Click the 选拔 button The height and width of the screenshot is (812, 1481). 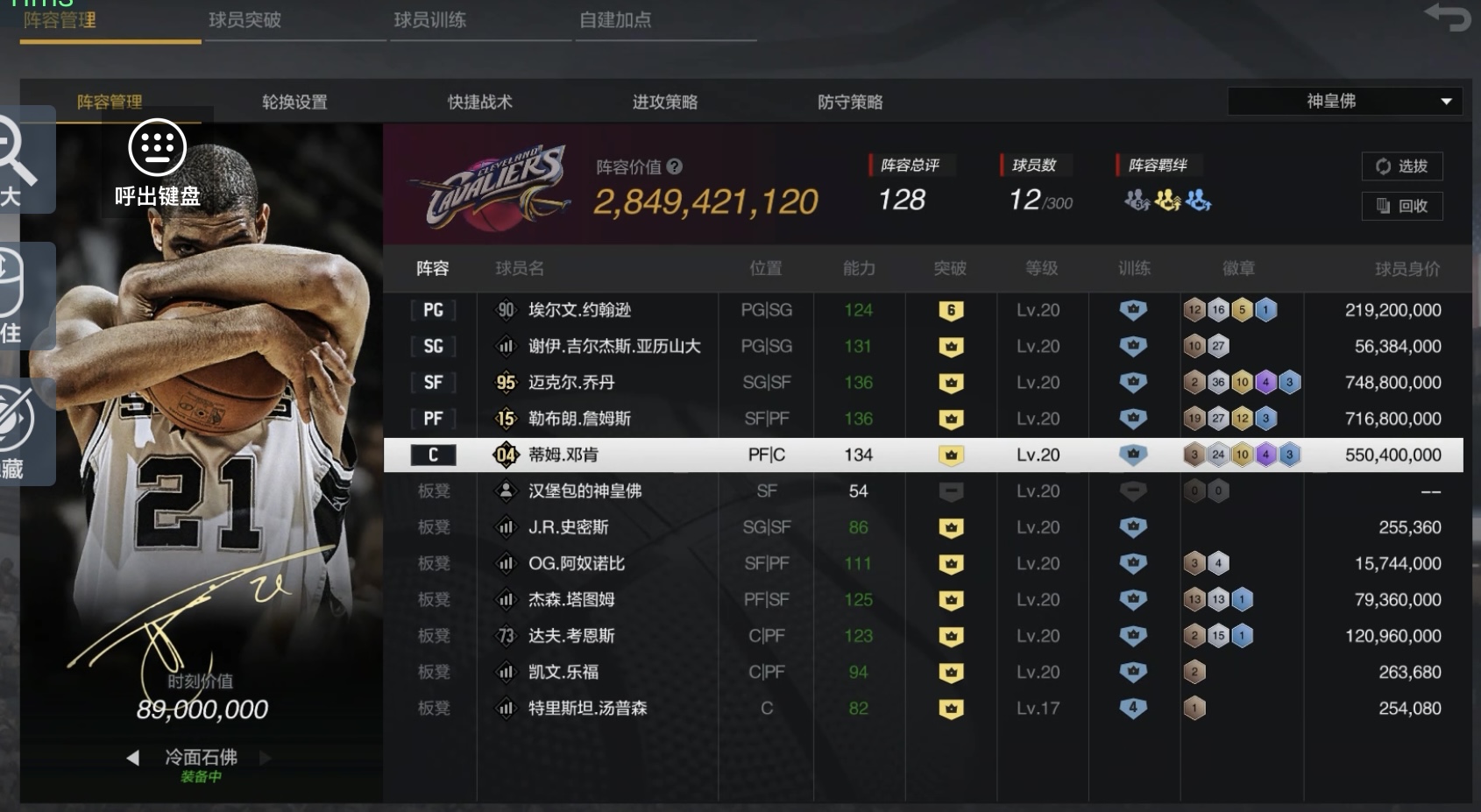pyautogui.click(x=1402, y=166)
